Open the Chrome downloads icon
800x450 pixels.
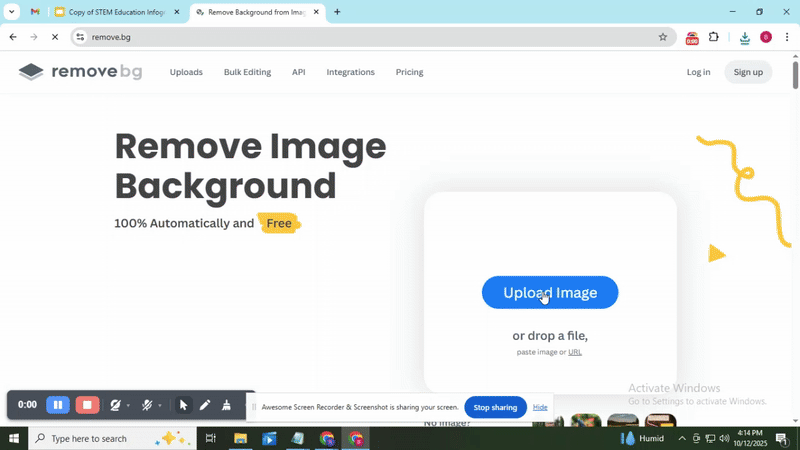pyautogui.click(x=744, y=37)
